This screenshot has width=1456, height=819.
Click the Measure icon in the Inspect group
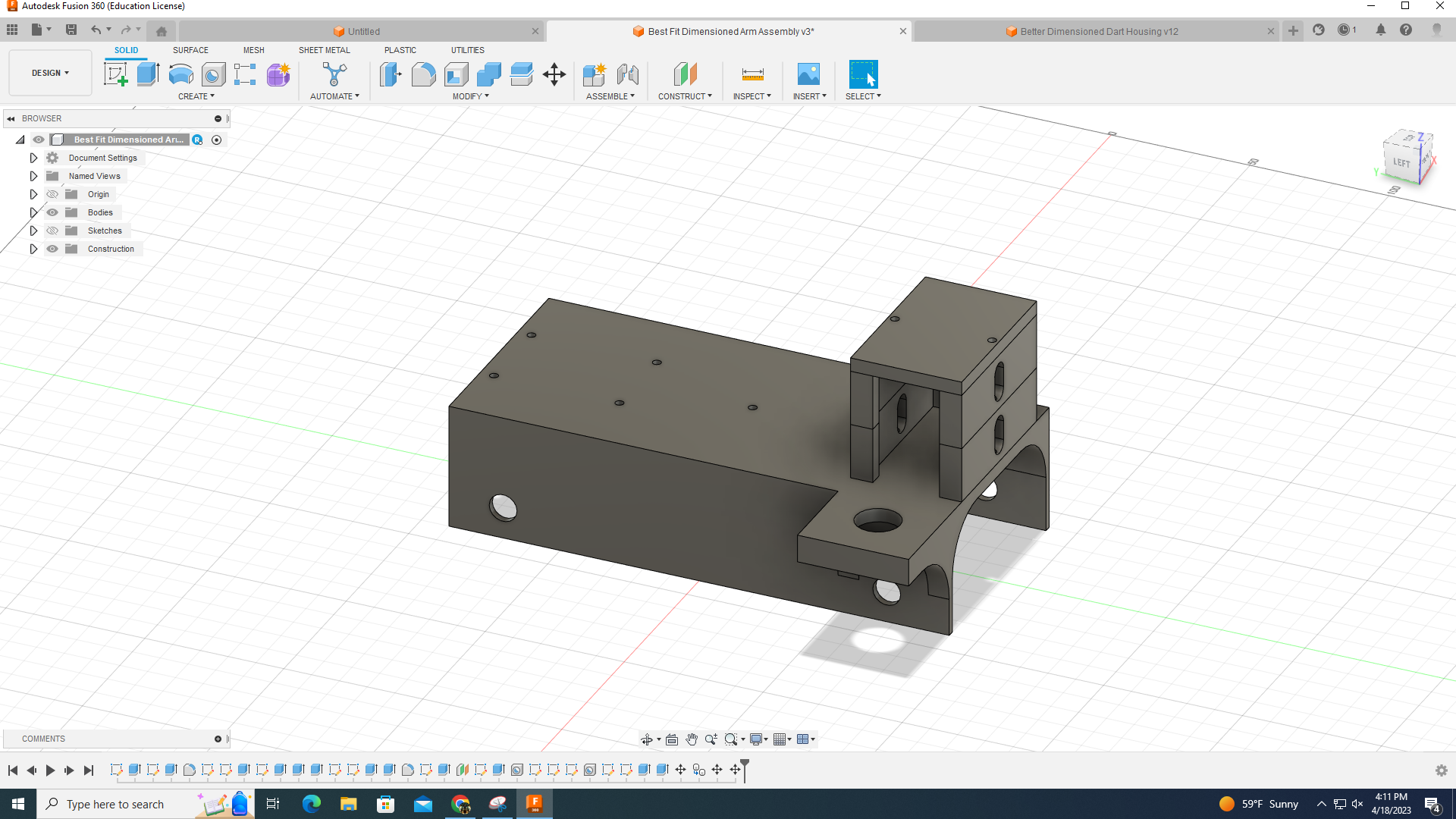[x=752, y=74]
